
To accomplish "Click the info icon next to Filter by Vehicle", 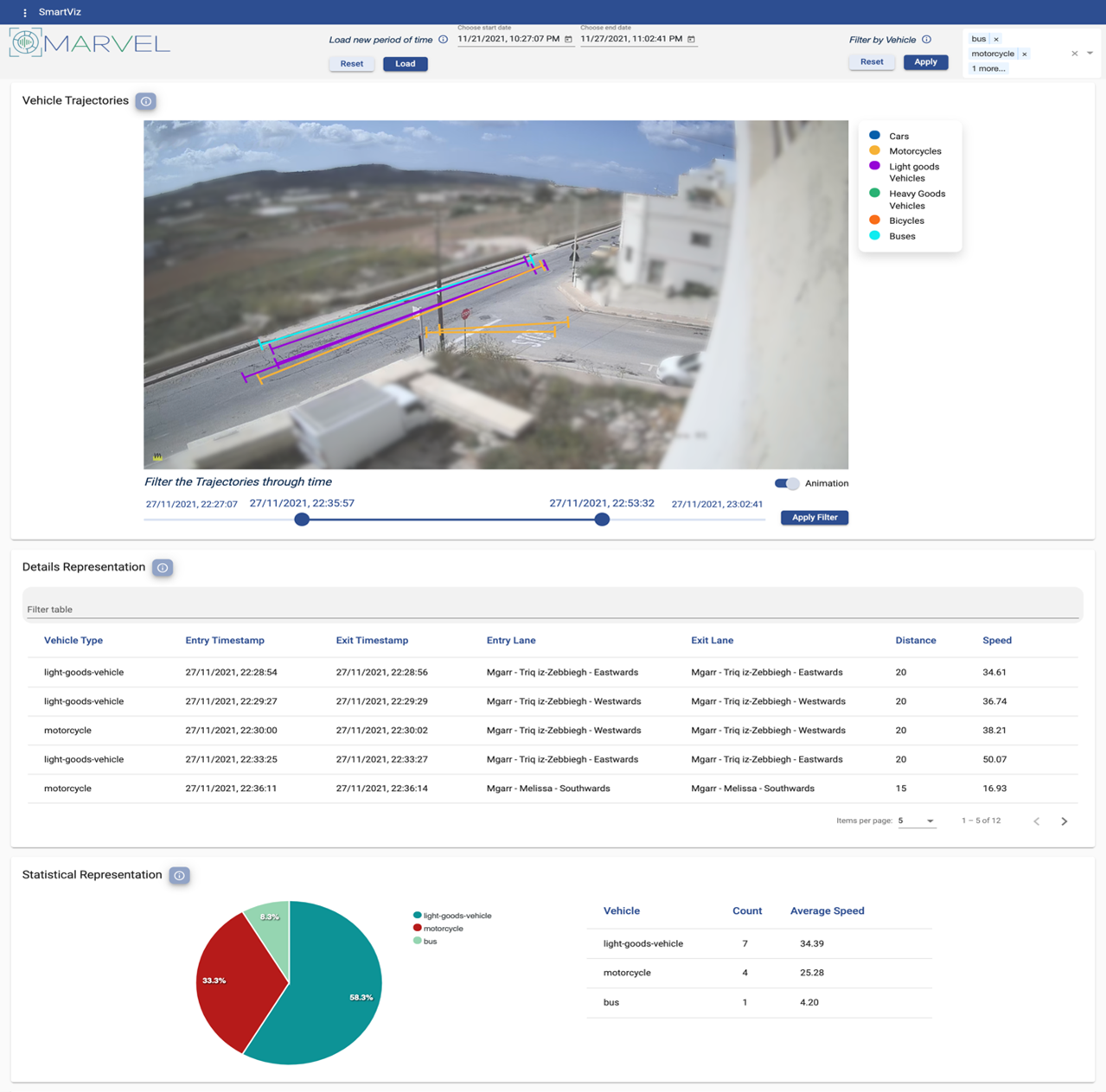I will [926, 40].
